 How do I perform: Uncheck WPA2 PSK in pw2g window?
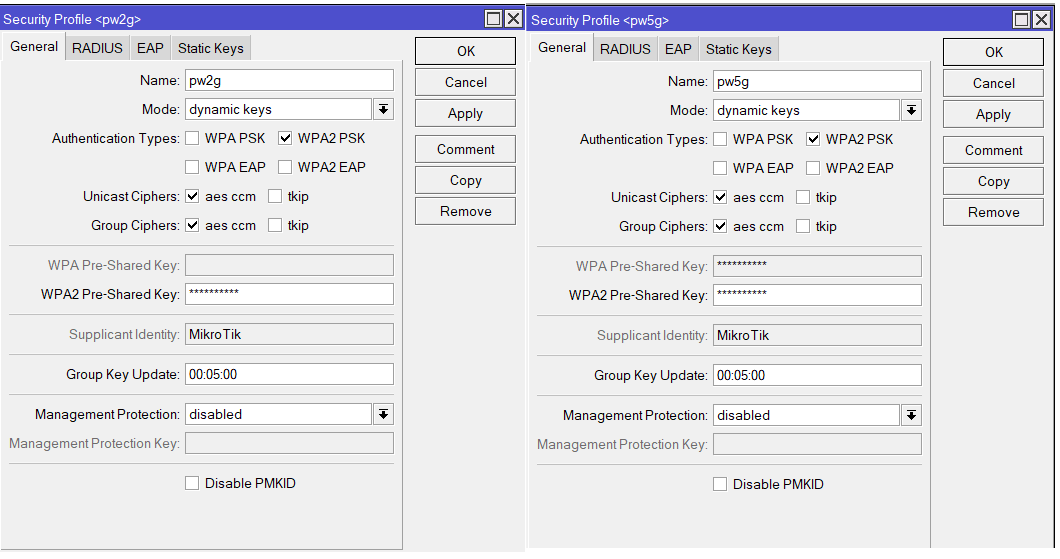[285, 138]
